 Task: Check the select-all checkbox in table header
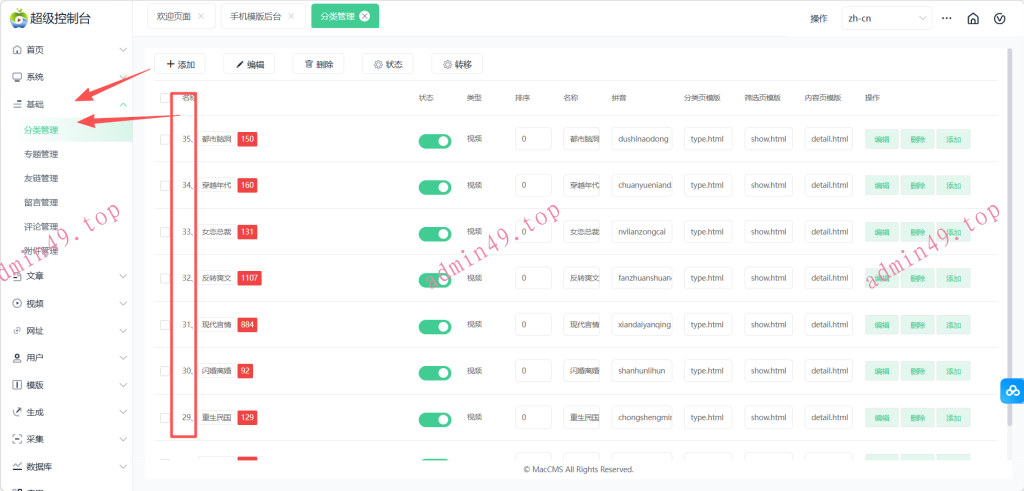[165, 98]
